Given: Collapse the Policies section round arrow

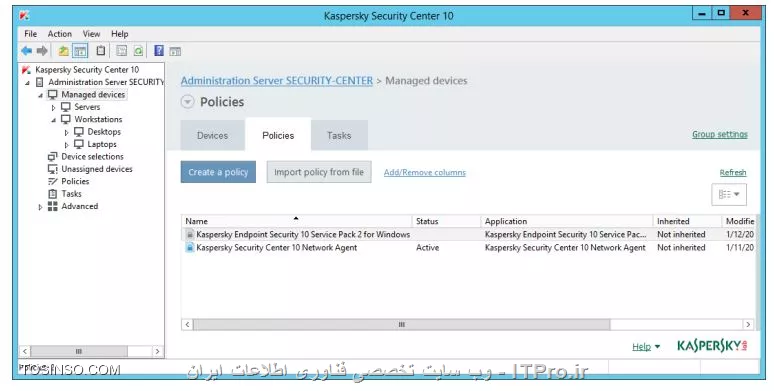Looking at the screenshot, I should click(x=188, y=102).
